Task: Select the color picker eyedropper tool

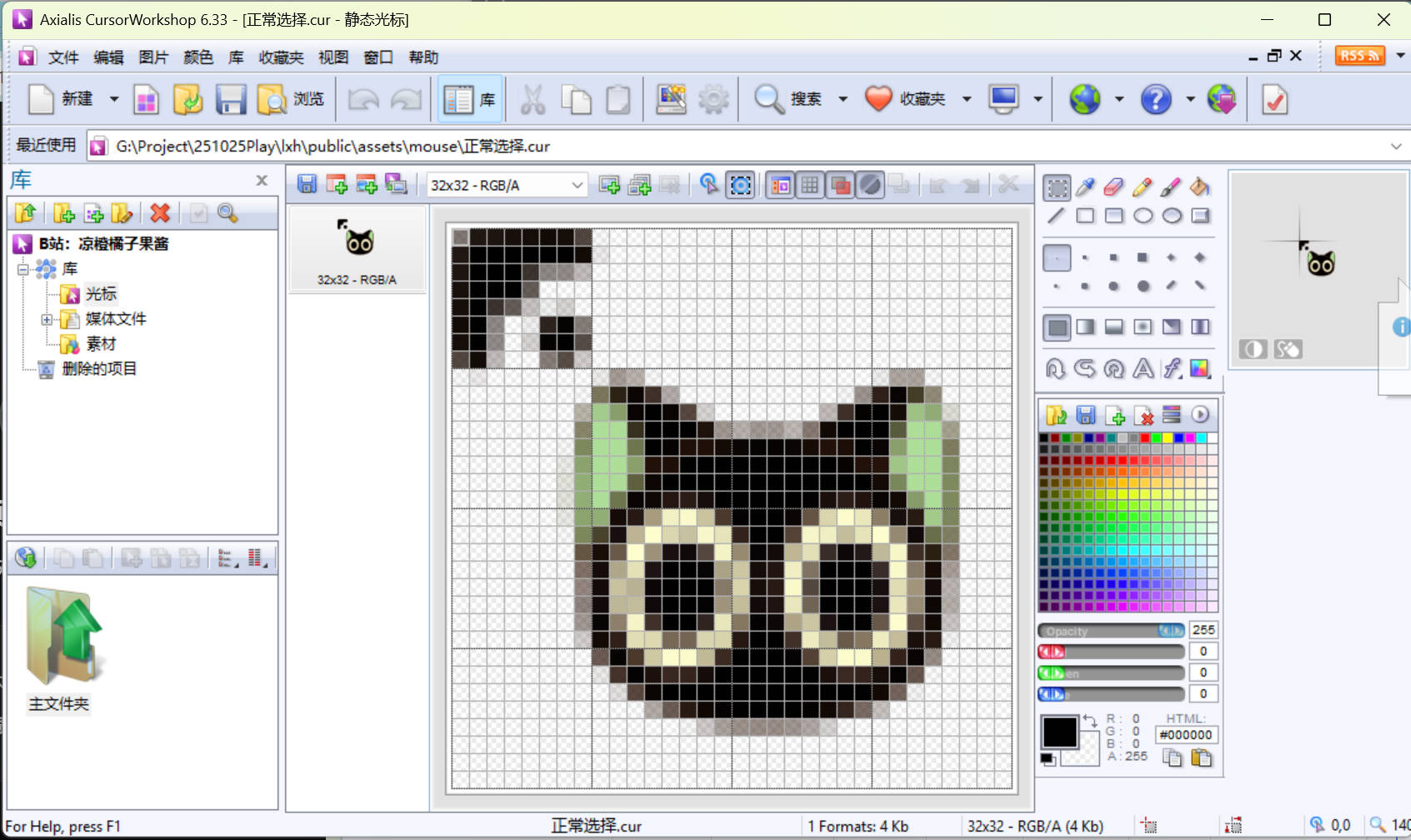Action: coord(1085,187)
